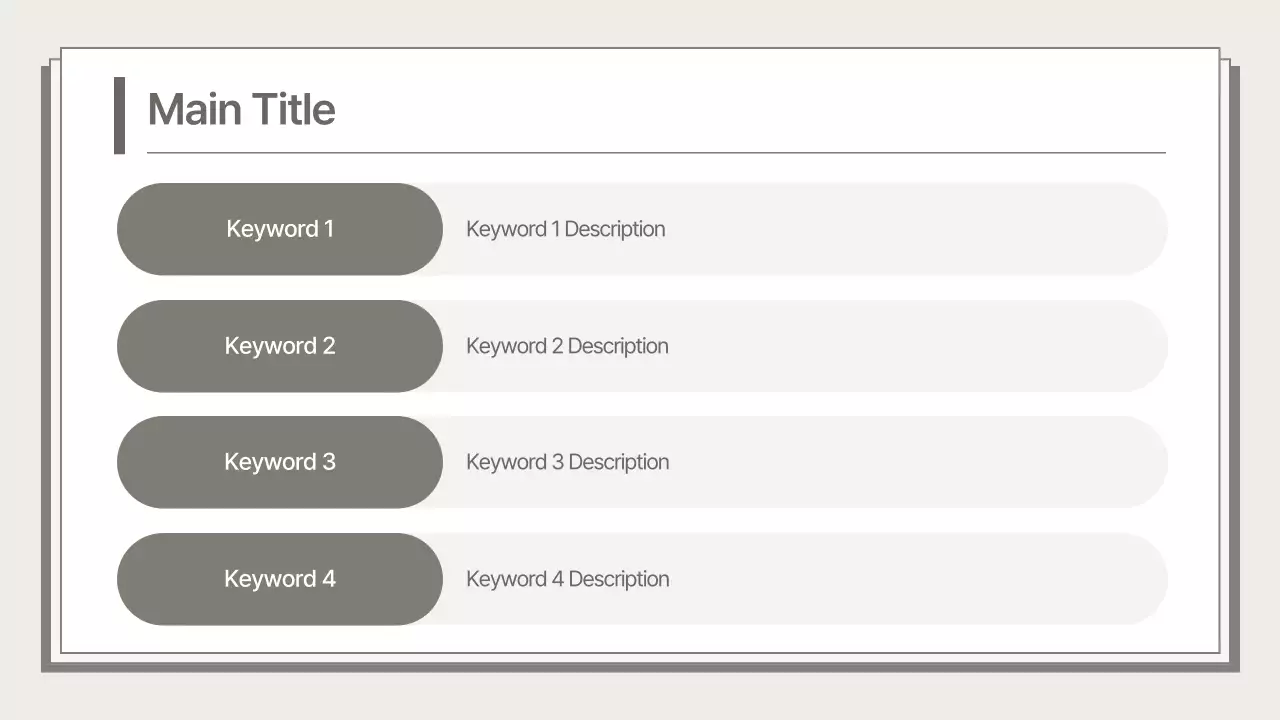Screen dimensions: 1280x720
Task: Click the "Keyword 3 Description" text
Action: click(x=567, y=462)
